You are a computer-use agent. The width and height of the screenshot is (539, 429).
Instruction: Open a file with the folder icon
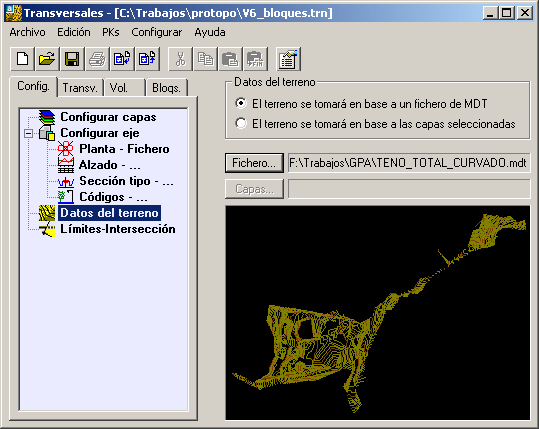coord(47,59)
